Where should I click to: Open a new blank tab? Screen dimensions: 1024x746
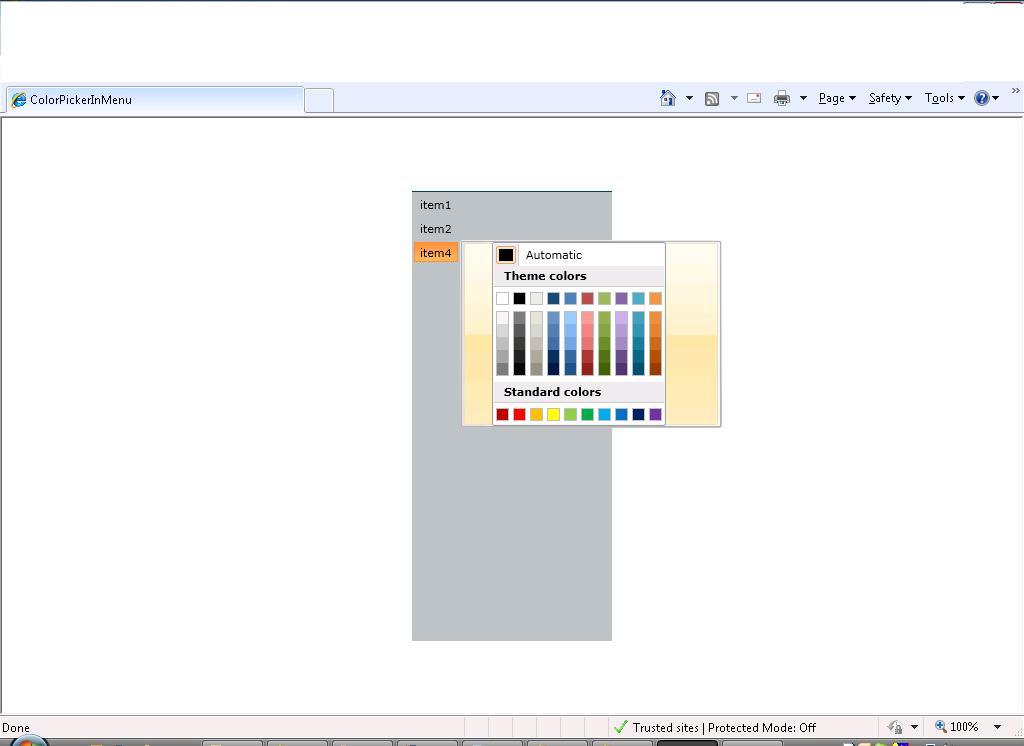[319, 101]
